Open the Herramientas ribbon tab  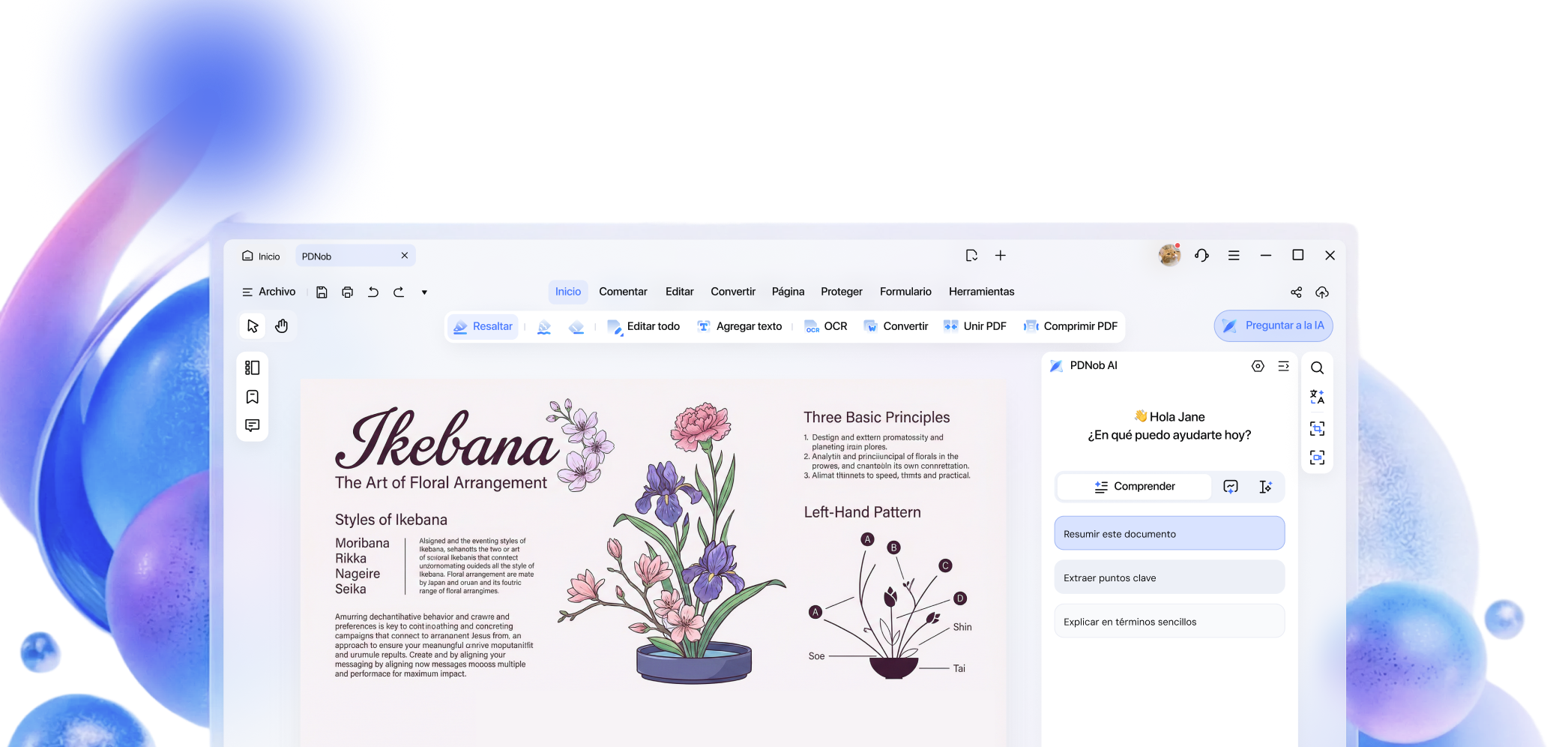coord(982,292)
